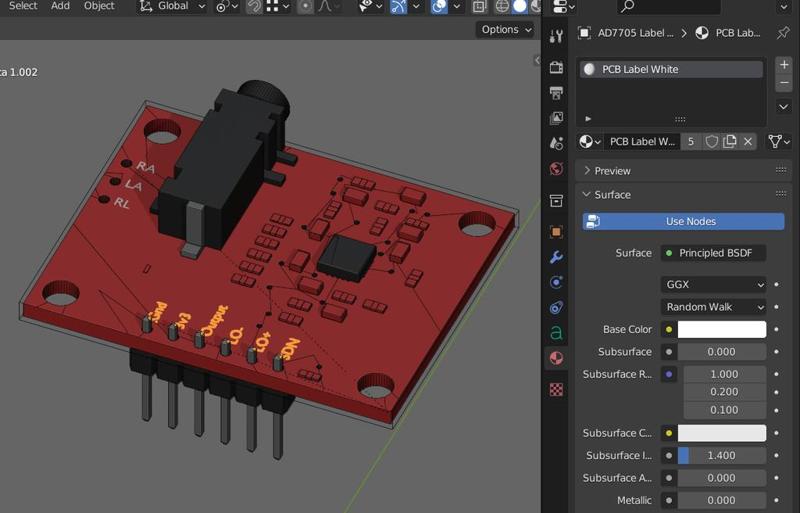
Task: Open the World properties tab
Action: click(556, 169)
